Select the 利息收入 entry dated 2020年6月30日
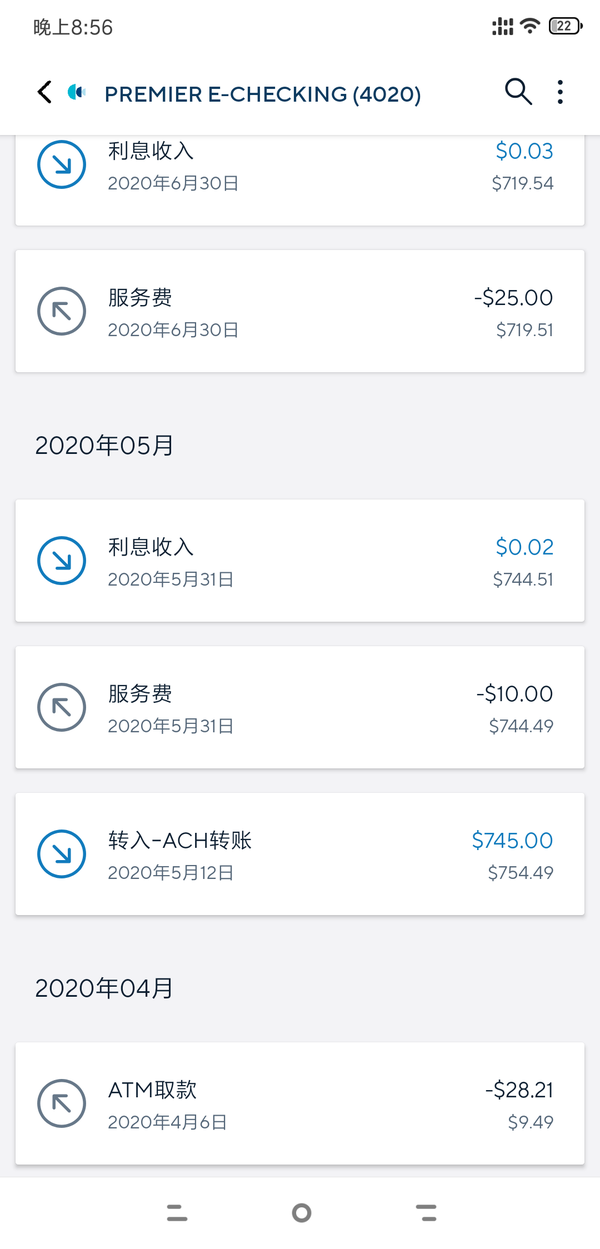600x1249 pixels. point(300,164)
